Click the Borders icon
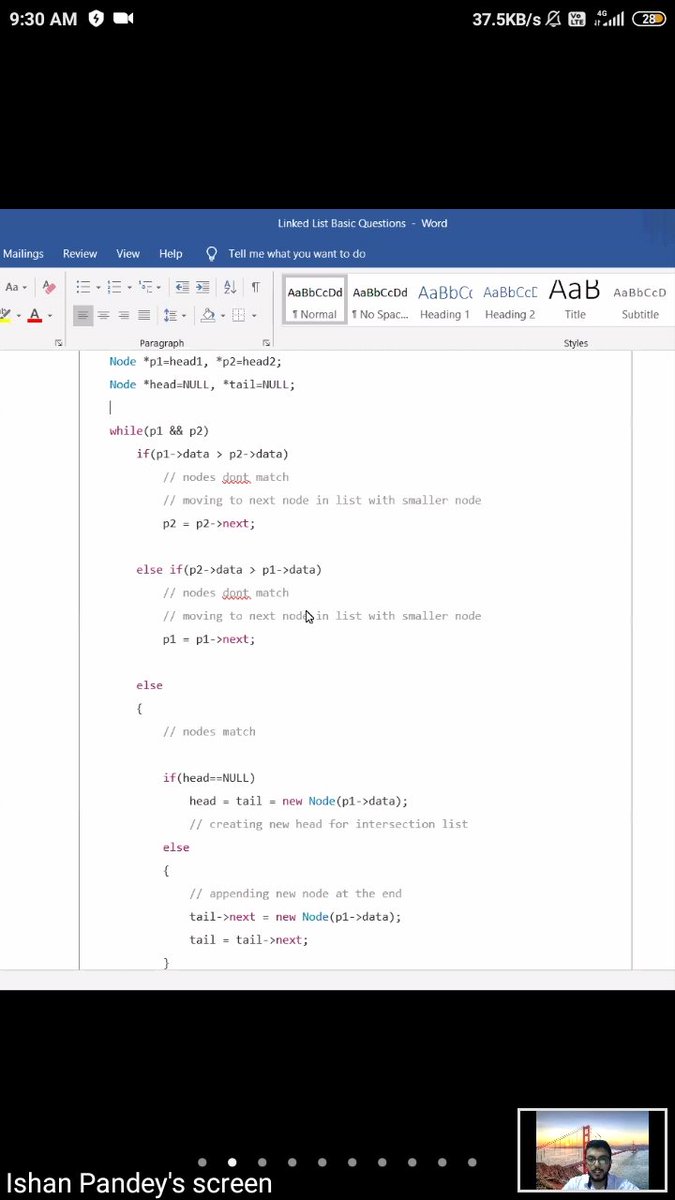The image size is (675, 1200). click(238, 315)
